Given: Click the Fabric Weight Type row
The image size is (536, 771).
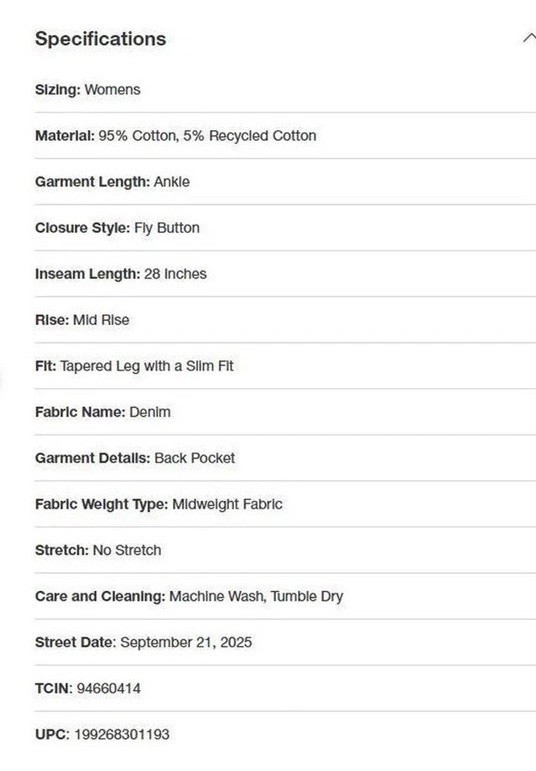Looking at the screenshot, I should pos(285,504).
